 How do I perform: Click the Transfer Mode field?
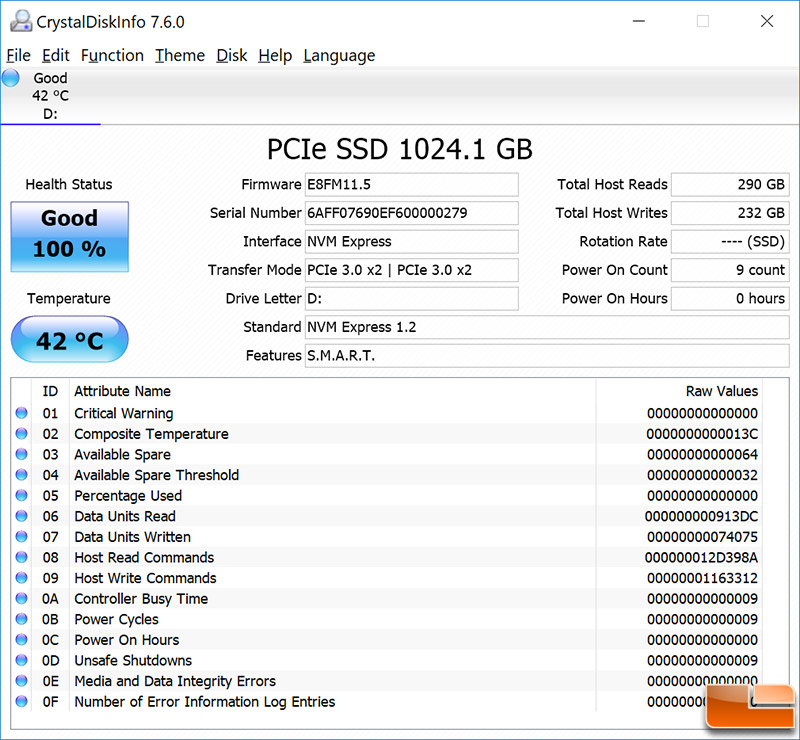click(x=412, y=270)
